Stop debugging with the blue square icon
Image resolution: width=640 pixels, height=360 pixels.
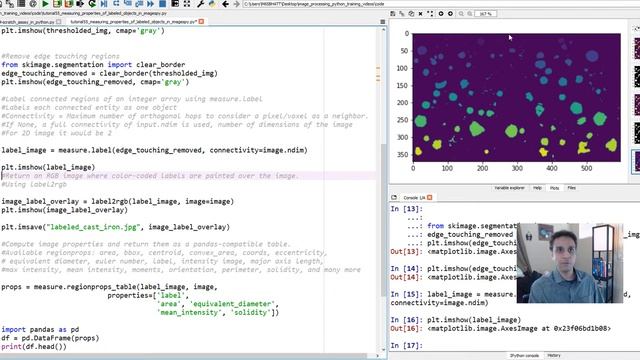tap(162, 4)
